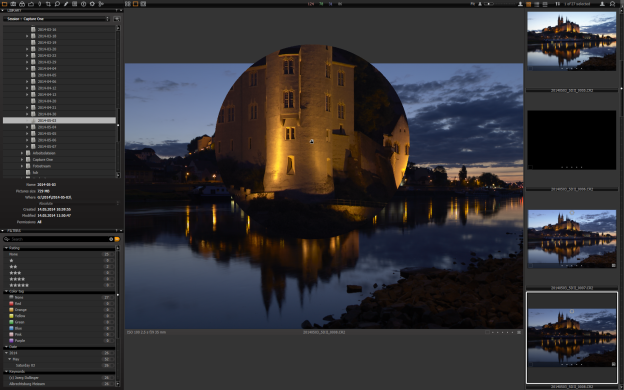Image resolution: width=624 pixels, height=390 pixels.
Task: Select the Pink color tag row
Action: pos(59,334)
